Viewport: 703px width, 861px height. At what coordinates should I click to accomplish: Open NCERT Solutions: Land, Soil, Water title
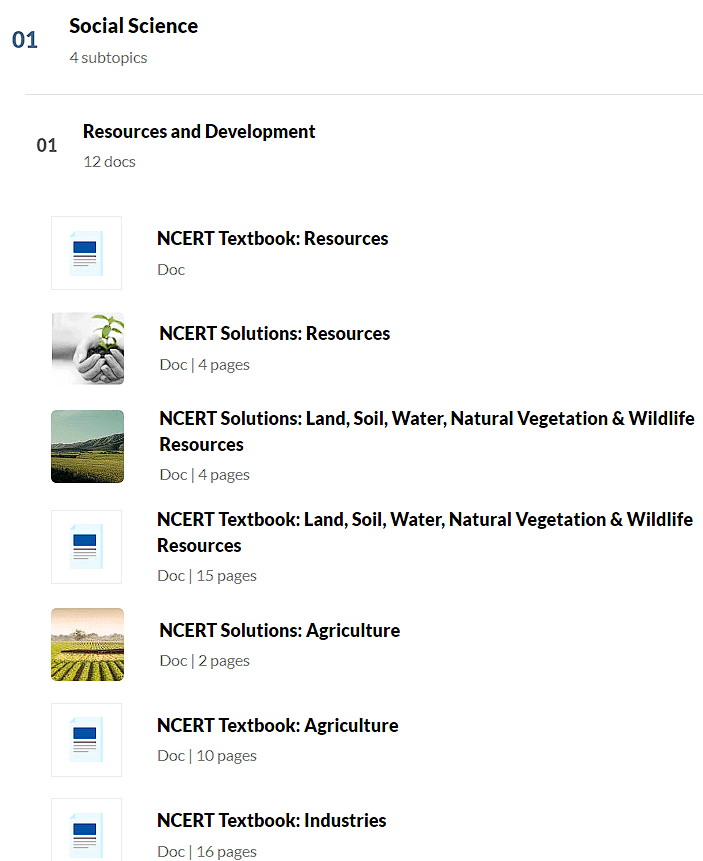[x=426, y=431]
